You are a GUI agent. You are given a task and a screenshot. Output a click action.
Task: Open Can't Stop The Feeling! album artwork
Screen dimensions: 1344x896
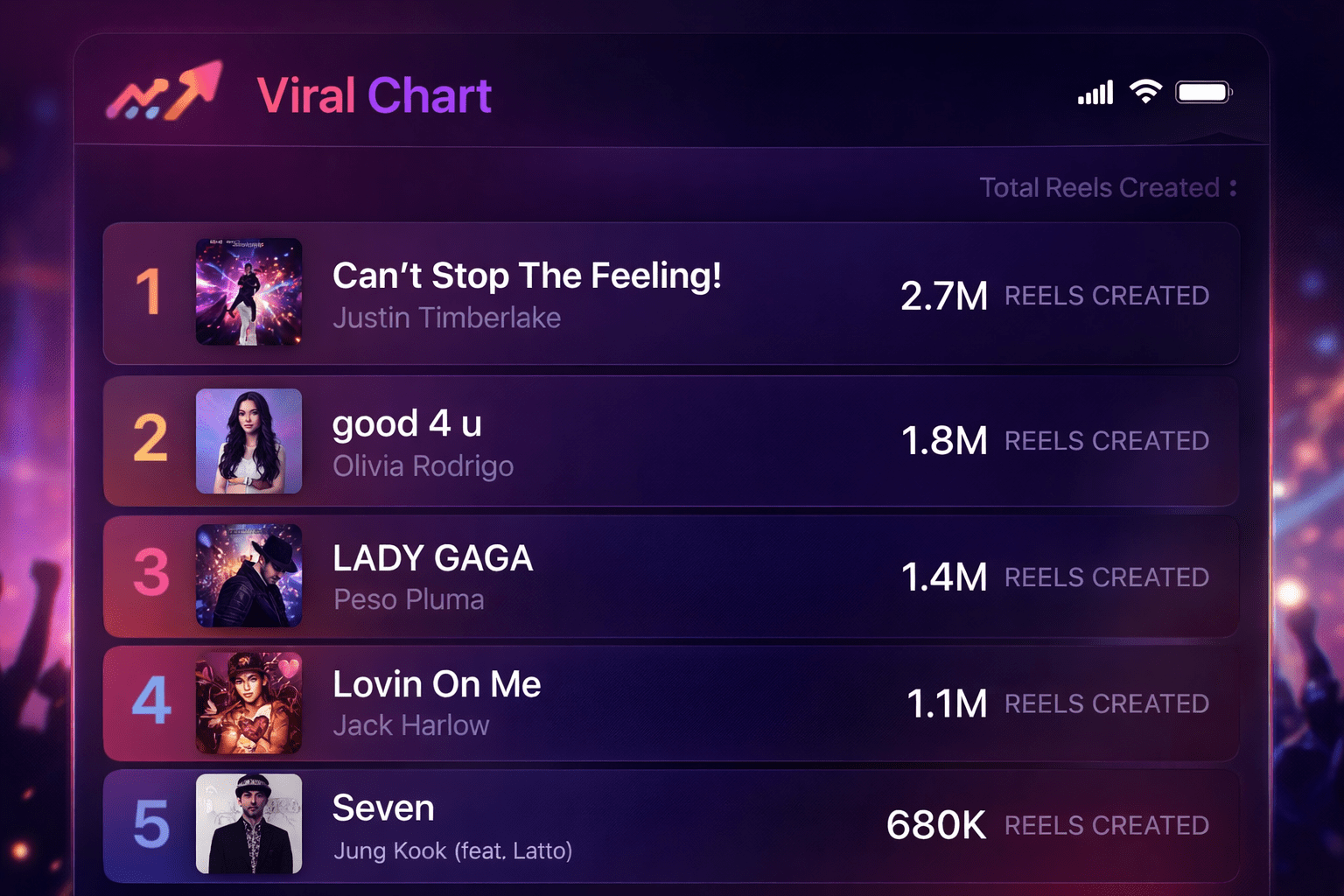[248, 292]
